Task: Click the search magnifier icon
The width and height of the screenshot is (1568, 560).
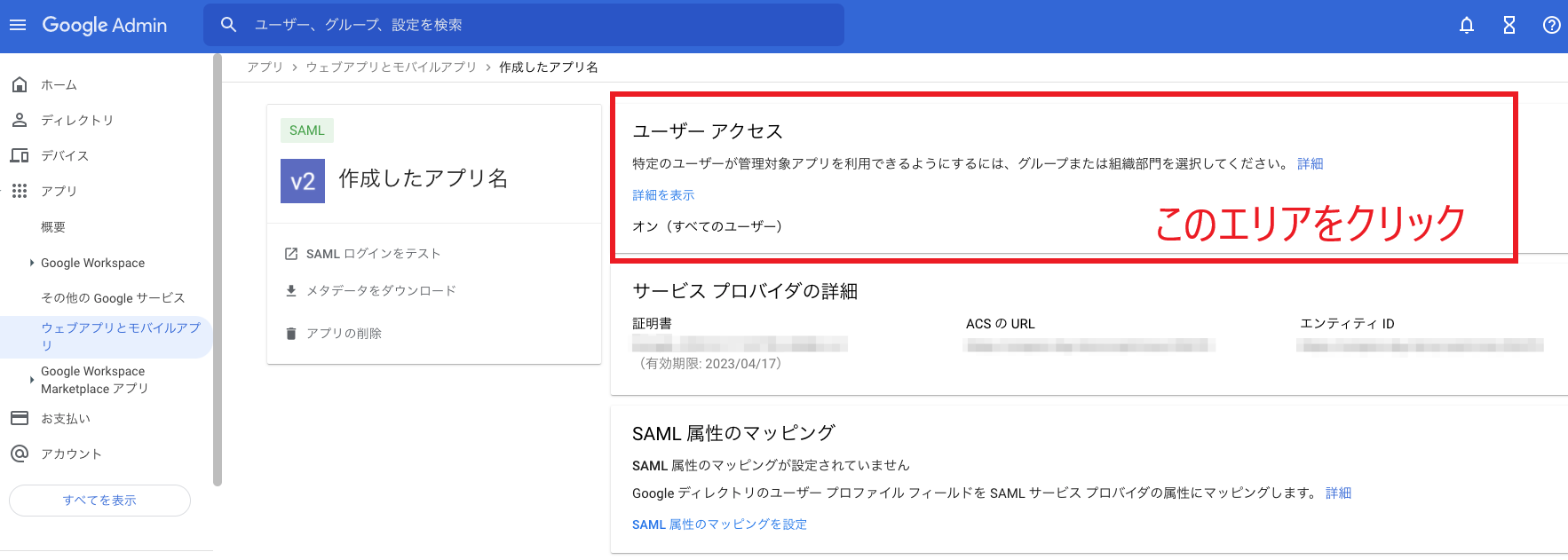Action: (x=228, y=25)
